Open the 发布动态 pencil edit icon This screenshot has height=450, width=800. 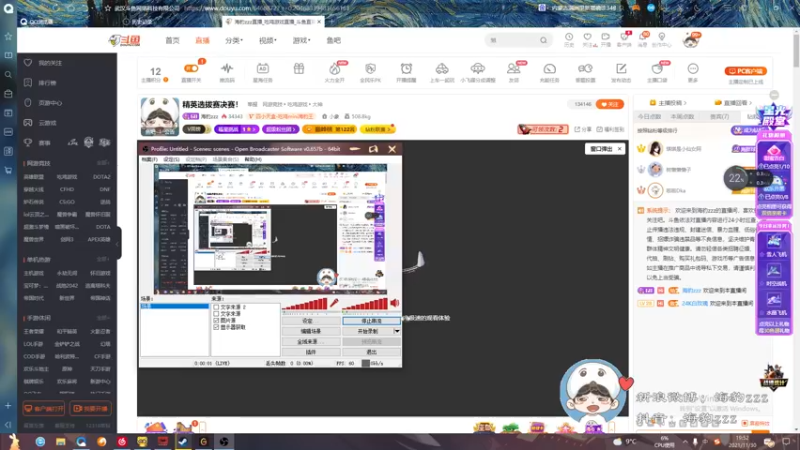click(621, 68)
